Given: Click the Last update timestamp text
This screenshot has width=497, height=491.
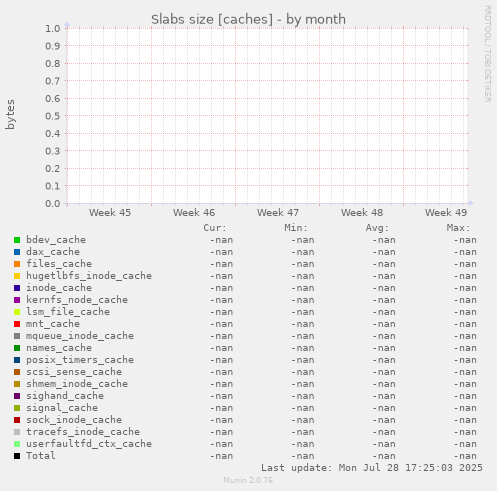Looking at the screenshot, I should 372,468.
